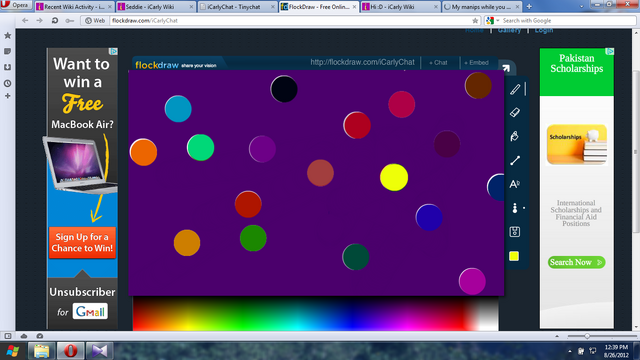Screen dimensions: 640x360
Task: Click the Opera Turbo status icon
Action: (40, 336)
